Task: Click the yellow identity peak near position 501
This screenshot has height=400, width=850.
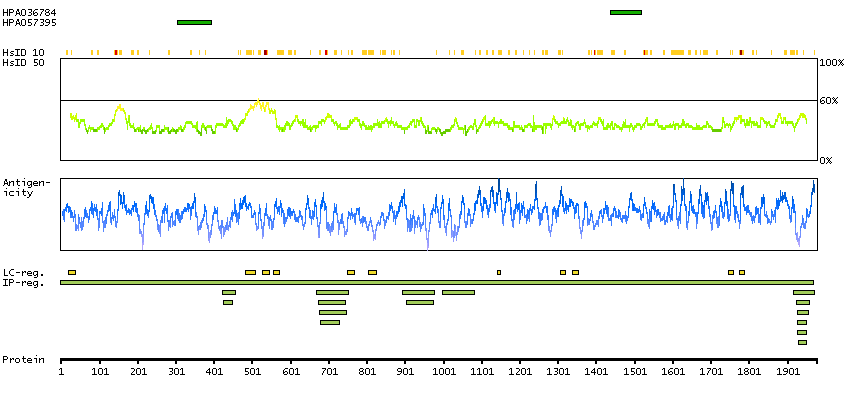Action: point(258,103)
